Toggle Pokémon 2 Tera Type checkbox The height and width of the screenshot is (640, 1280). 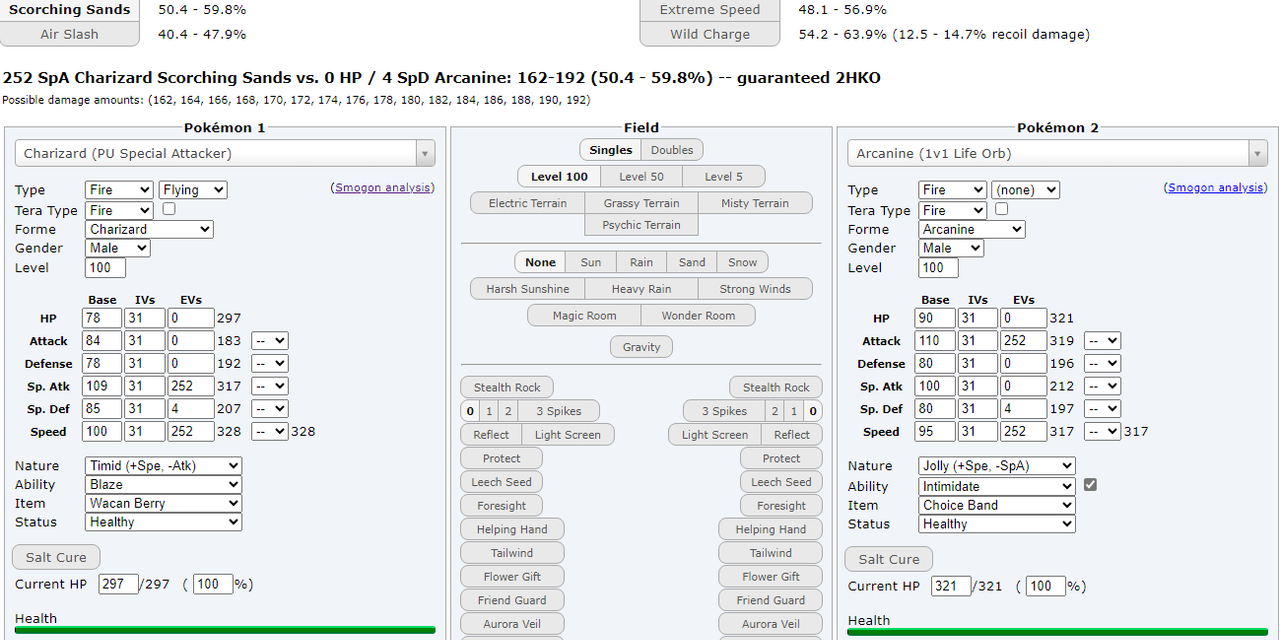click(x=1001, y=209)
